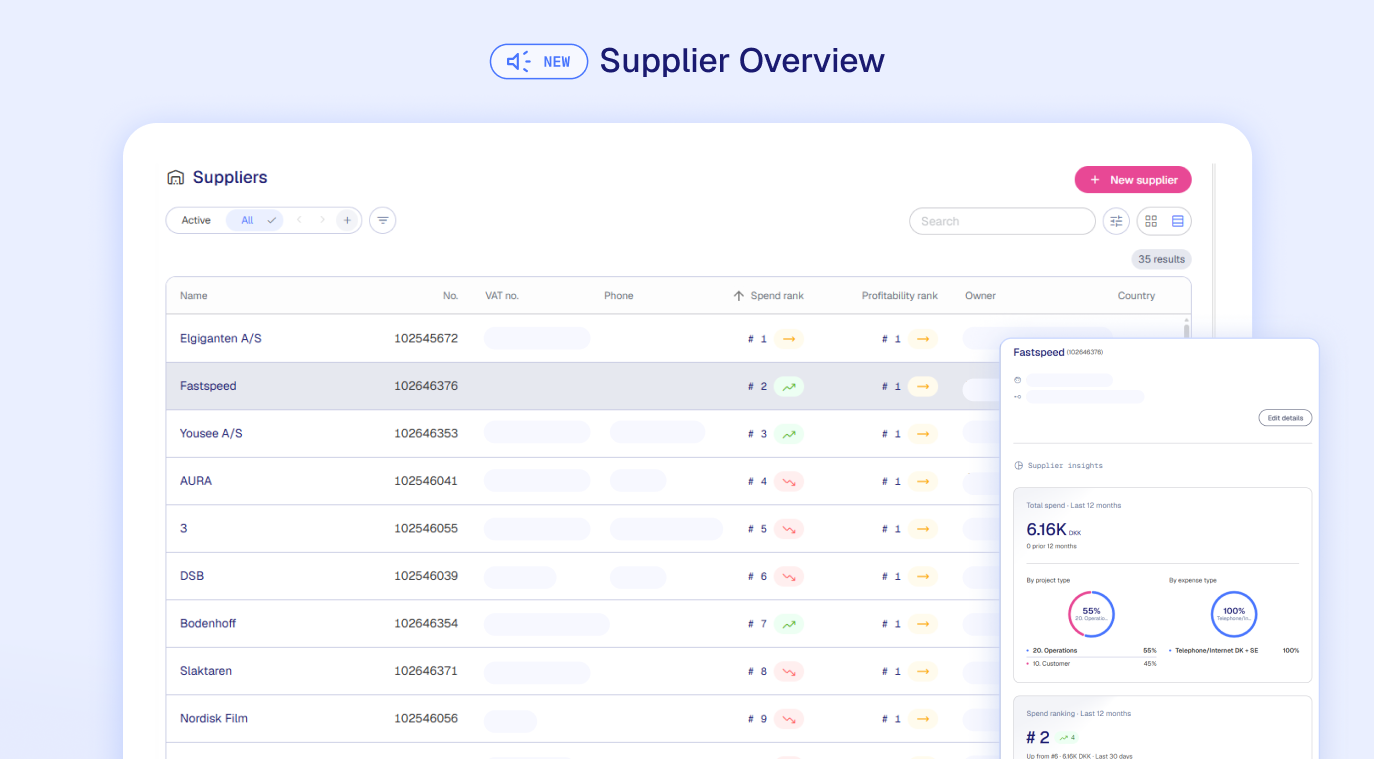
Task: Click the New supplier button
Action: point(1133,180)
